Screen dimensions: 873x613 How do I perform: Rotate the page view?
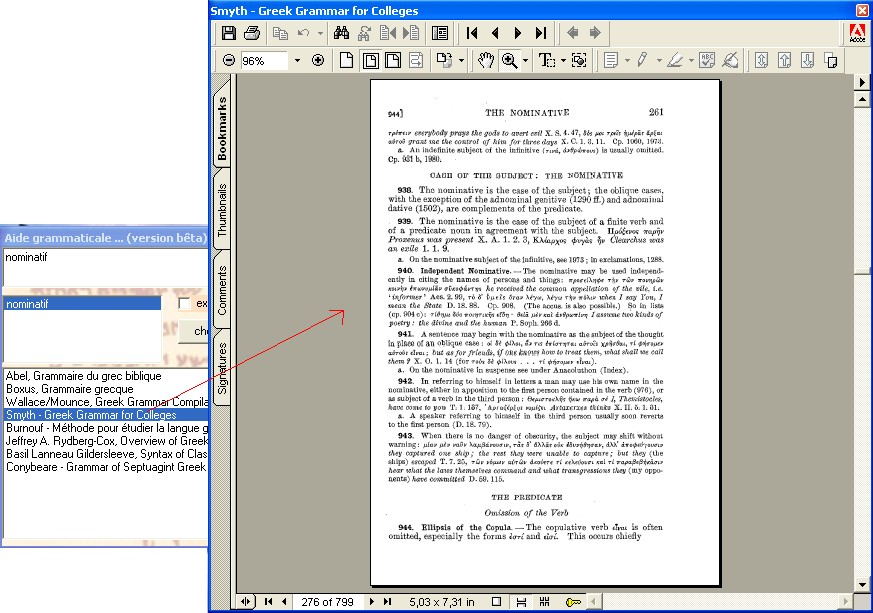pyautogui.click(x=444, y=60)
